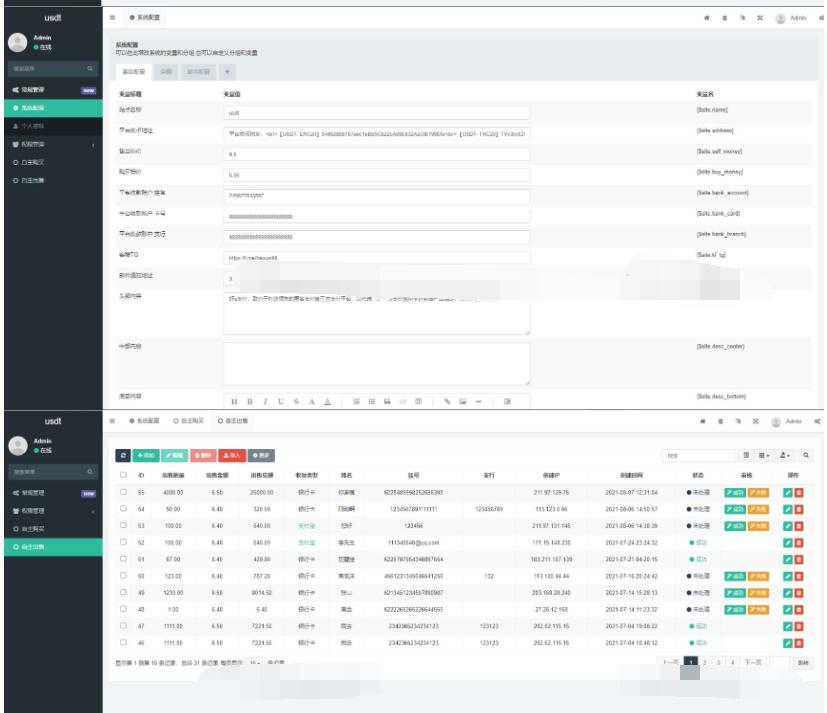Go to page 2 in table pagination
827x713 pixels.
(x=704, y=662)
